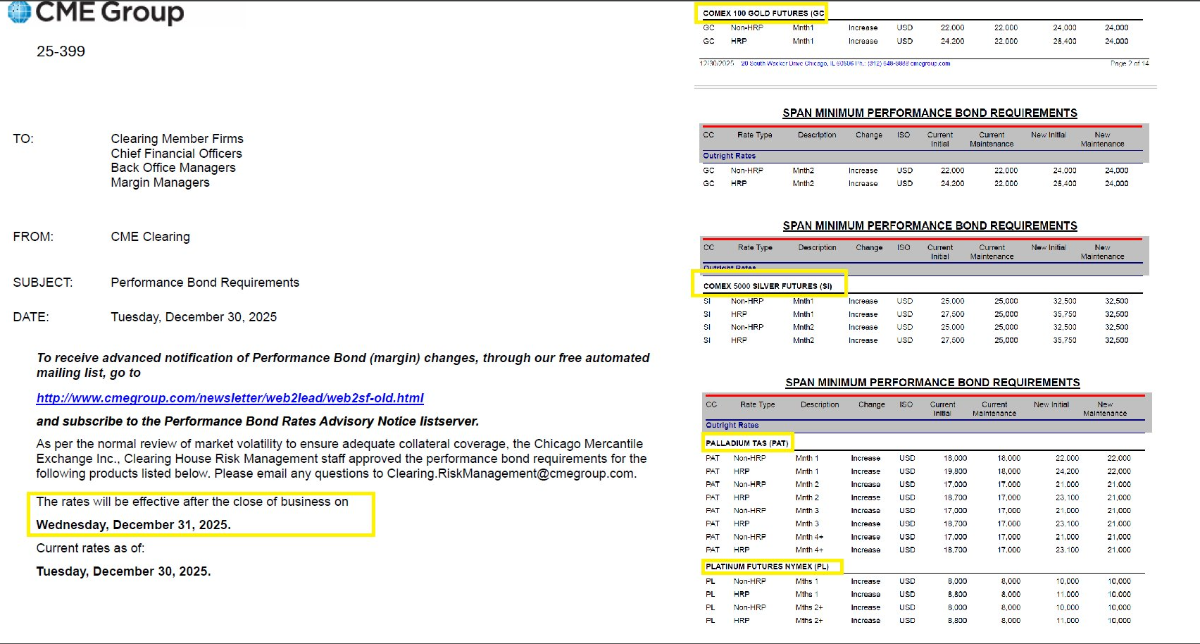Screen dimensions: 1200x644
Task: Click the highlighted Wednesday, December 31, 2025 date
Action: coord(133,525)
